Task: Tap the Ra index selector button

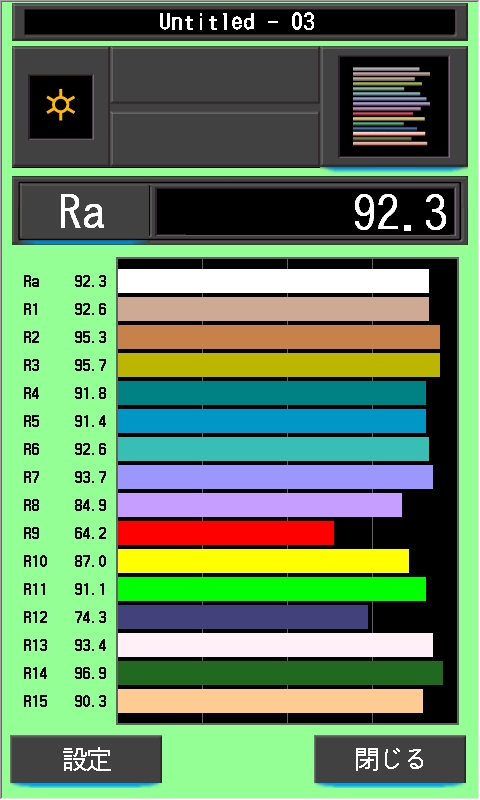Action: 84,211
